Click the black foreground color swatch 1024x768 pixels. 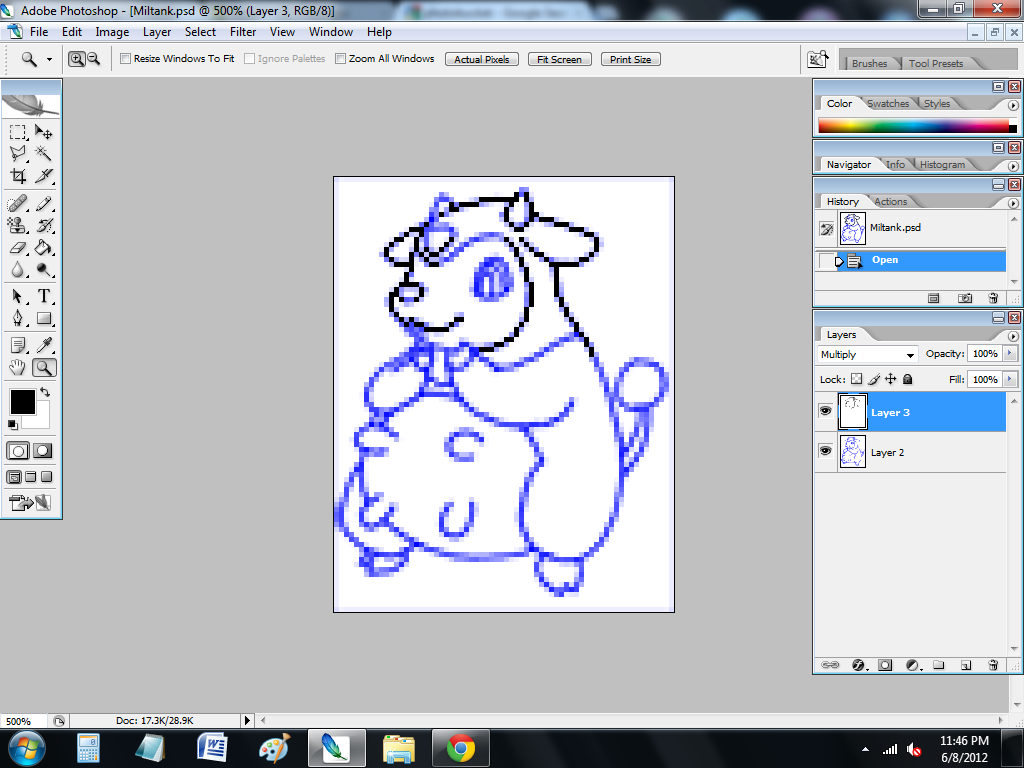(x=22, y=402)
